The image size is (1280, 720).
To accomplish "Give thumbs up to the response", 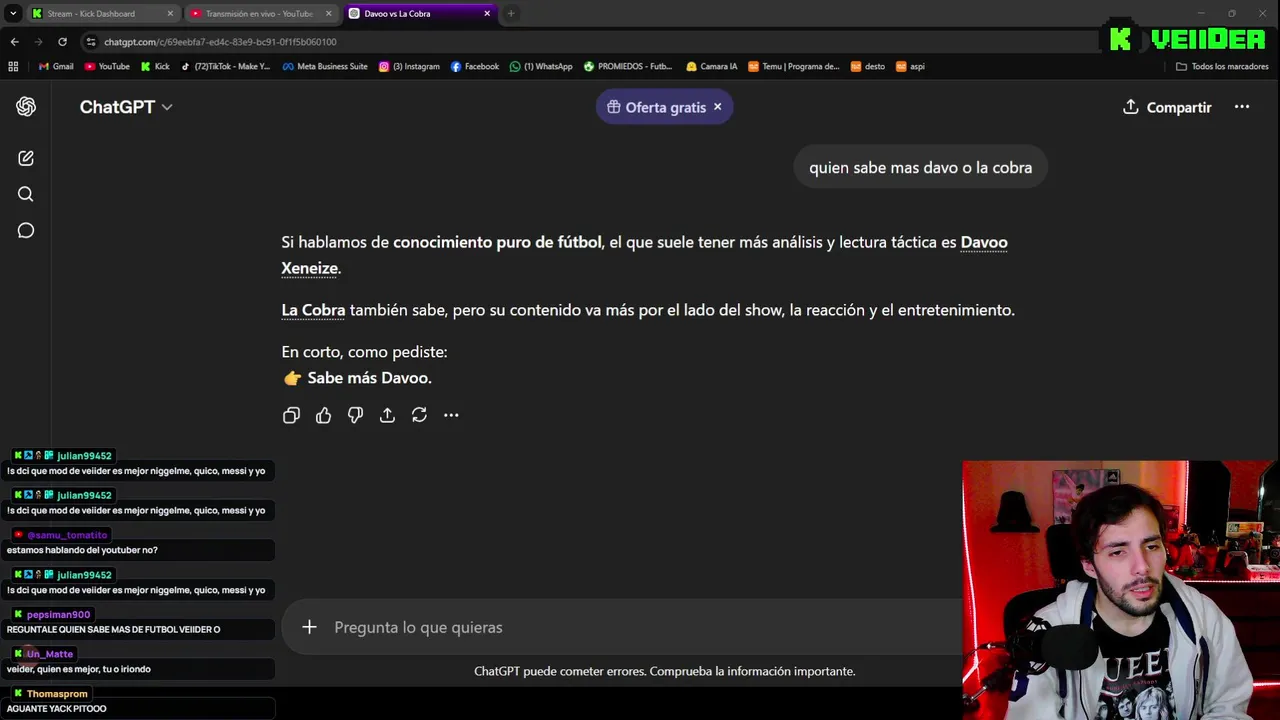I will coord(323,415).
